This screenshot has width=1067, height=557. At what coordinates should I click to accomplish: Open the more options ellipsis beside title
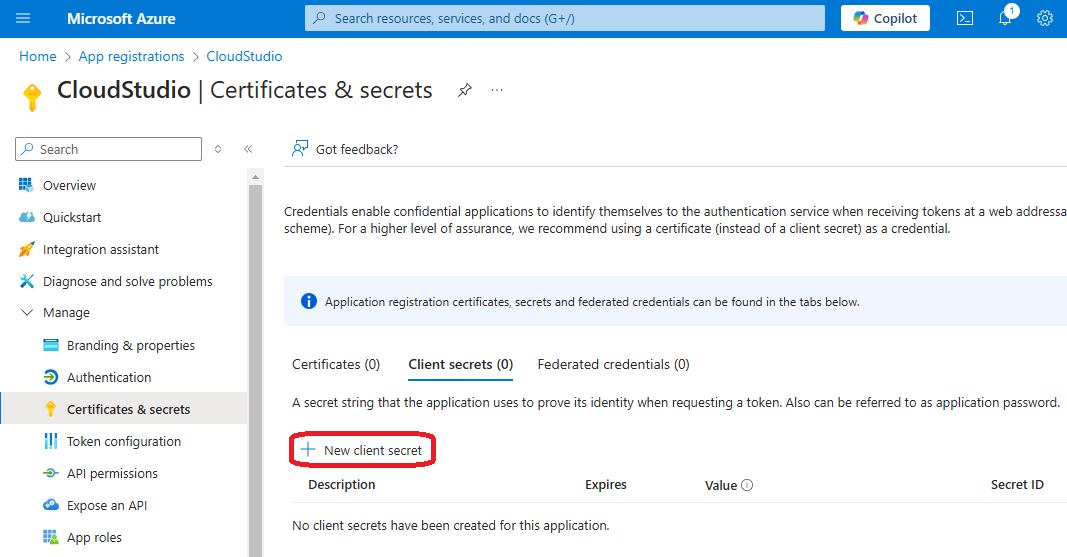(x=497, y=90)
